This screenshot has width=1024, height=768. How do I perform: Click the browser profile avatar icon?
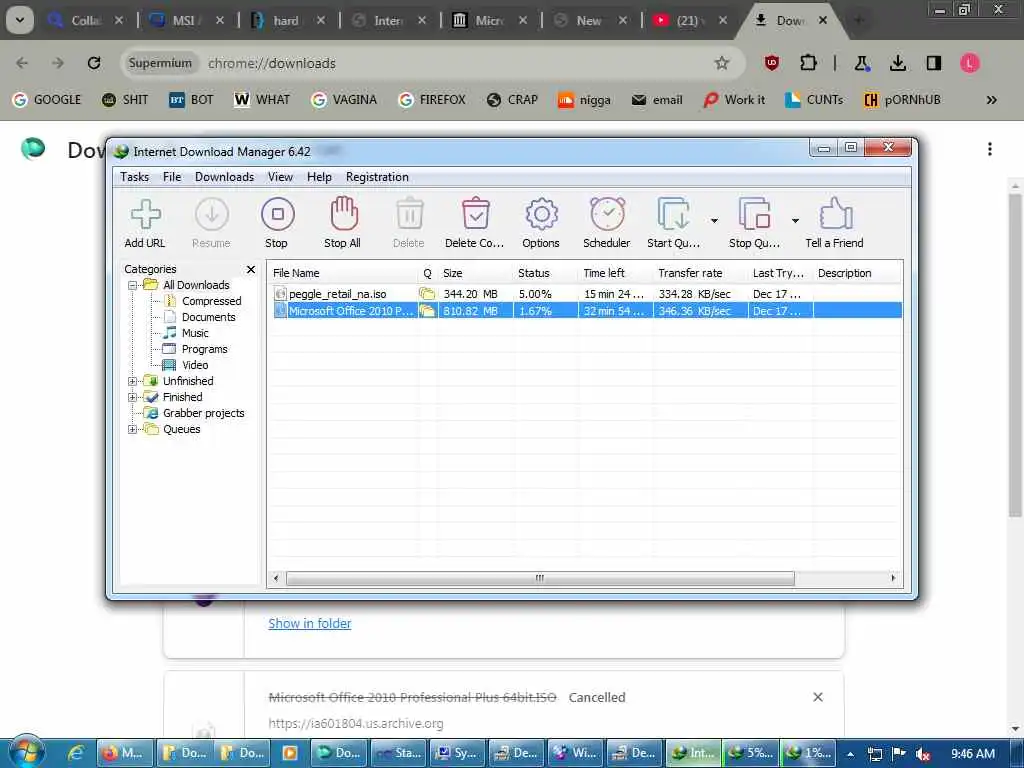pyautogui.click(x=970, y=63)
